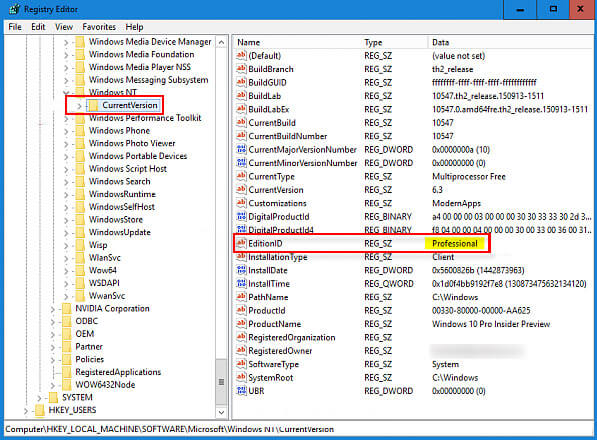Select the CurrentBuildNumber value name
This screenshot has height=440, width=597.
pyautogui.click(x=287, y=136)
